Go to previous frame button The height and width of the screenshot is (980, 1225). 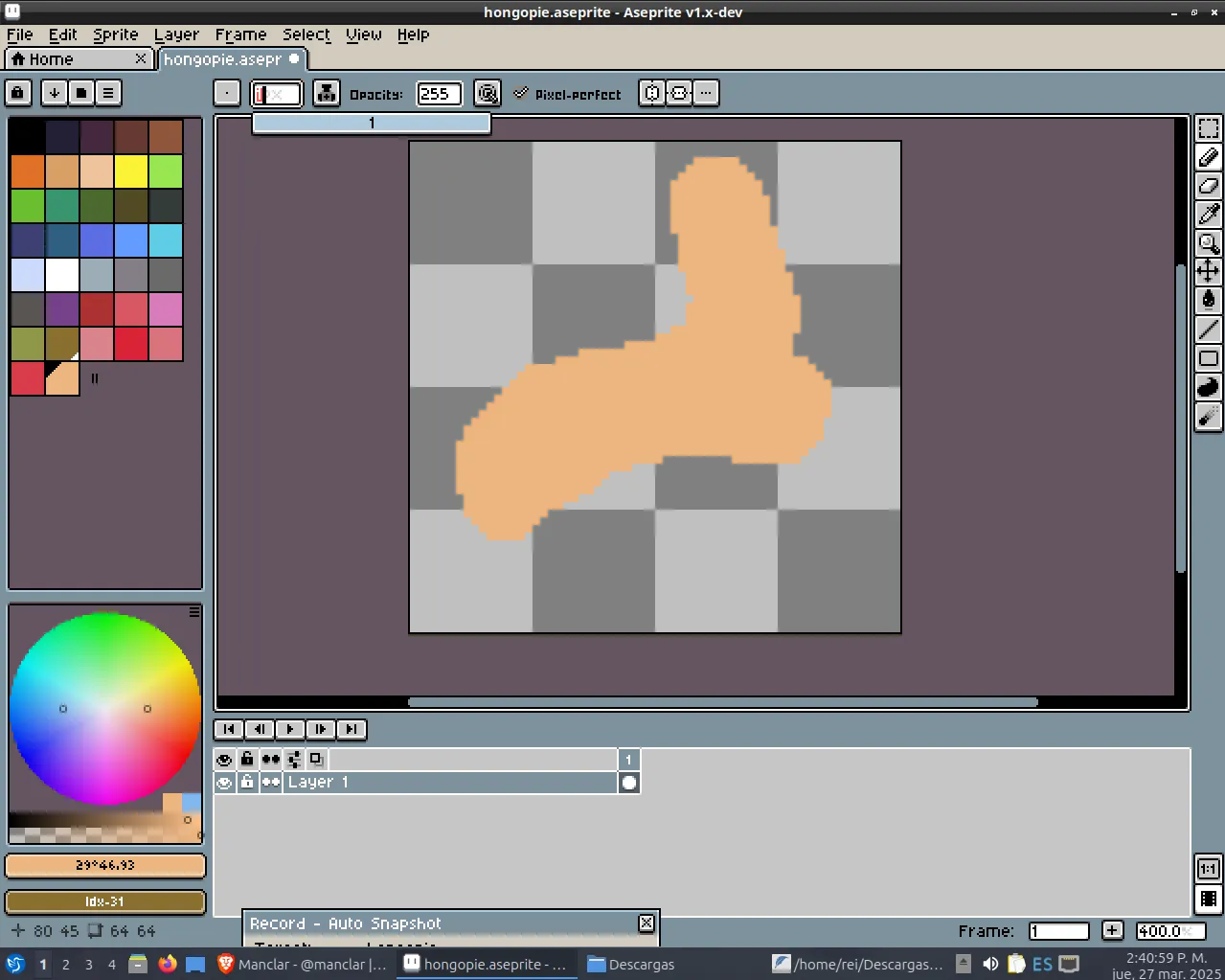(260, 729)
